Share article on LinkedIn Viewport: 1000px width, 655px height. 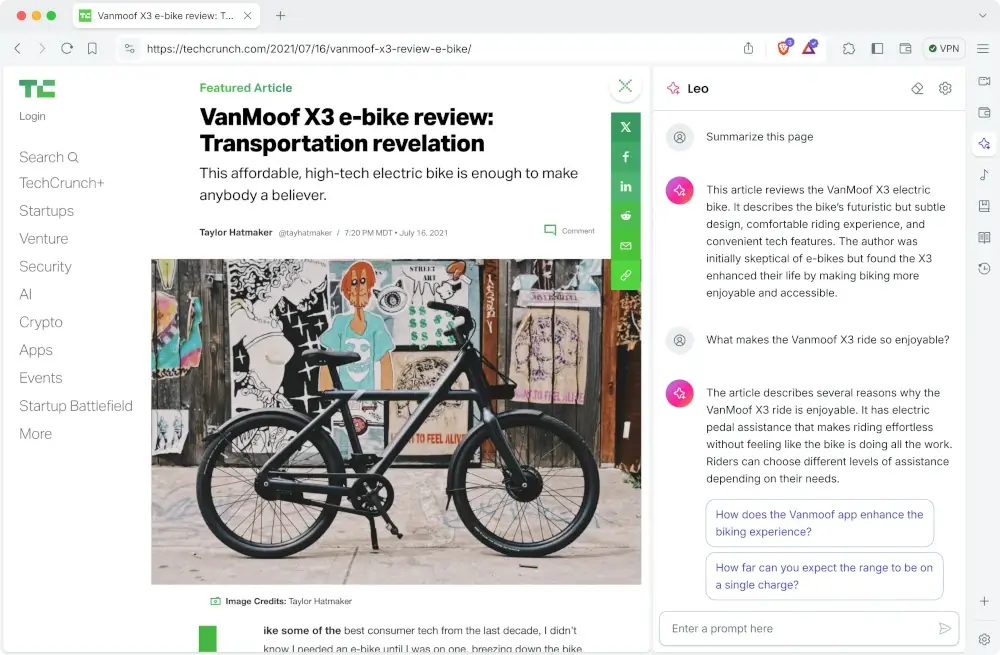(626, 186)
